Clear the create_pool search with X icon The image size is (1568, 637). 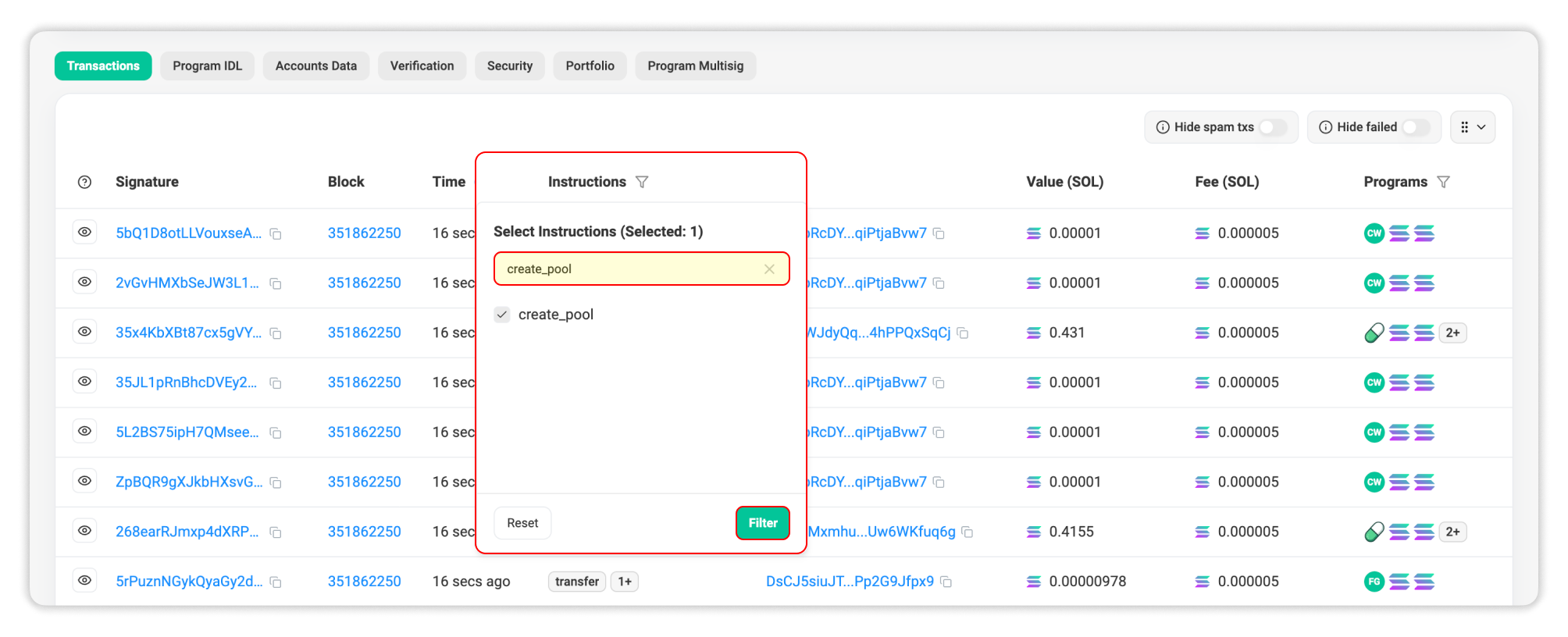tap(769, 269)
